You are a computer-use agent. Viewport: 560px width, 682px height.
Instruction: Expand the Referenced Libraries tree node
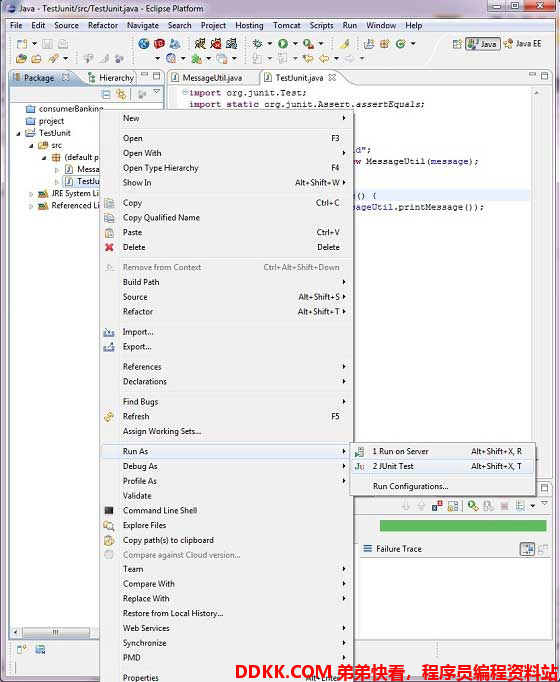coord(31,206)
